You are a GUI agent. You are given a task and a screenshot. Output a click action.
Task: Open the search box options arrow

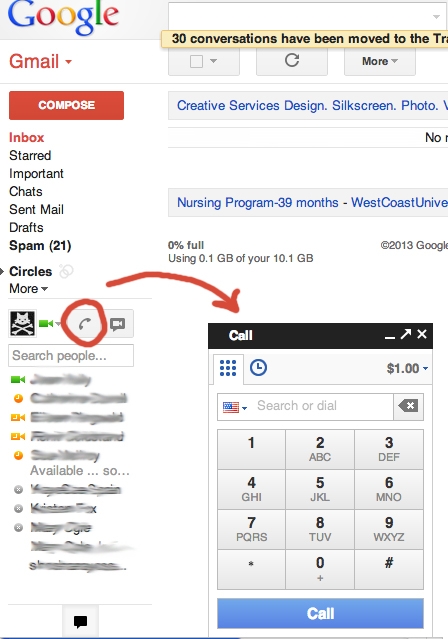click(x=436, y=17)
